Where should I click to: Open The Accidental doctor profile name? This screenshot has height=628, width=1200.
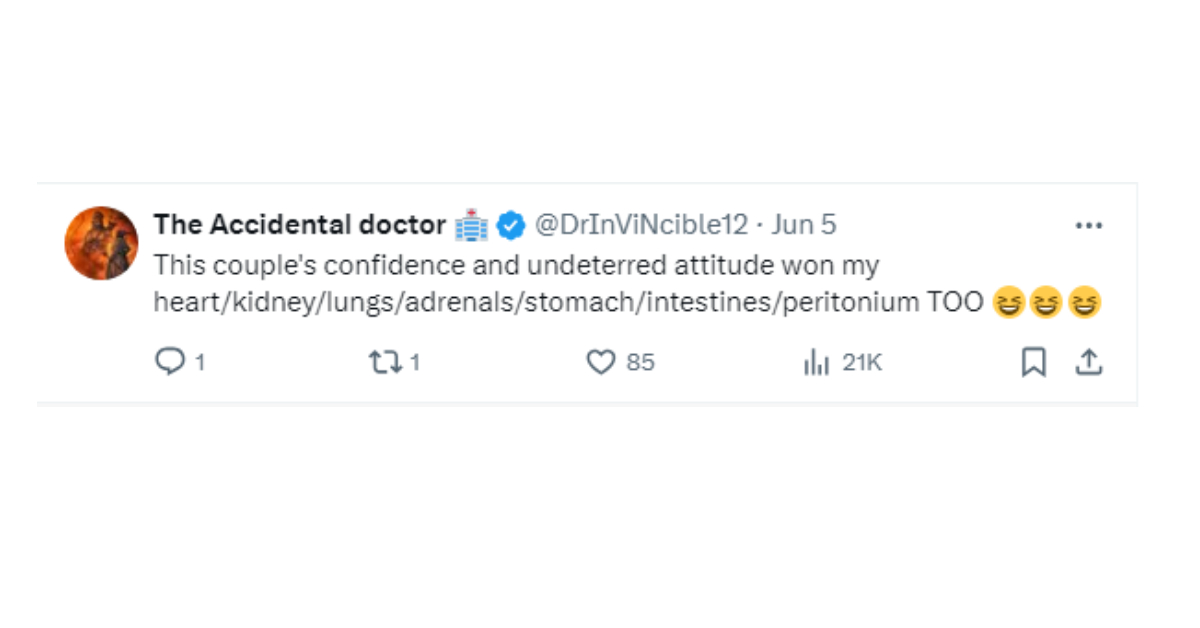[x=299, y=225]
